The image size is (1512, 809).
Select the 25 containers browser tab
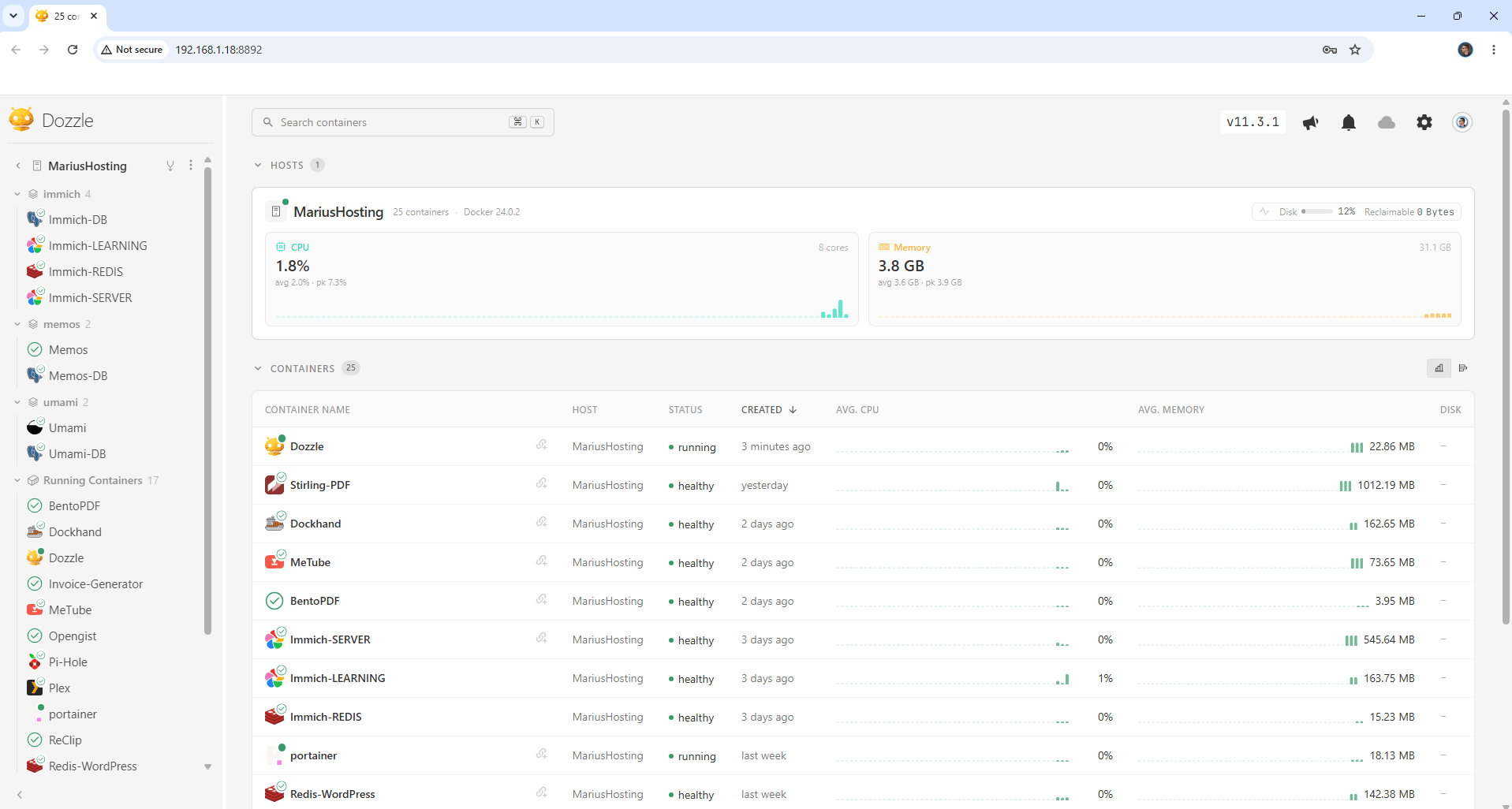[x=67, y=16]
